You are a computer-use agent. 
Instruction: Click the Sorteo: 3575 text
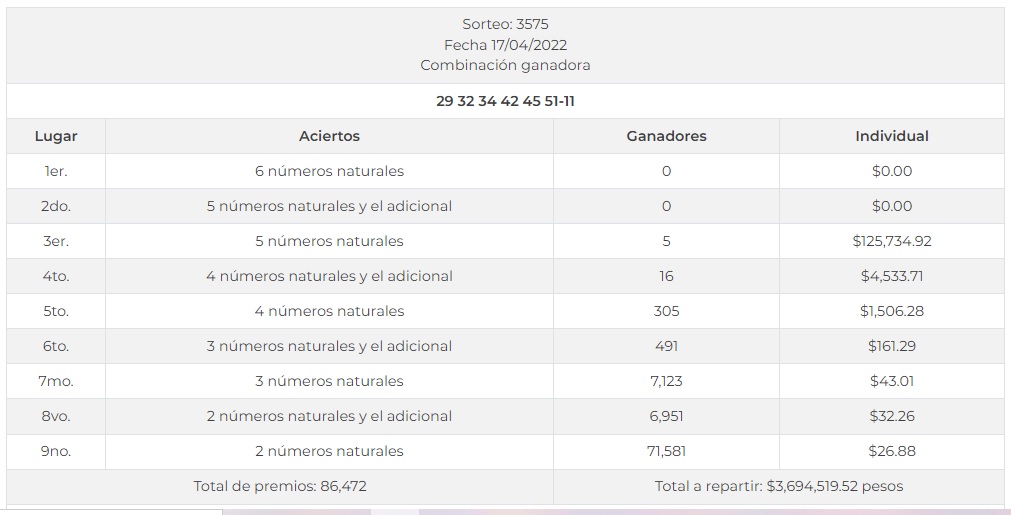tap(505, 24)
